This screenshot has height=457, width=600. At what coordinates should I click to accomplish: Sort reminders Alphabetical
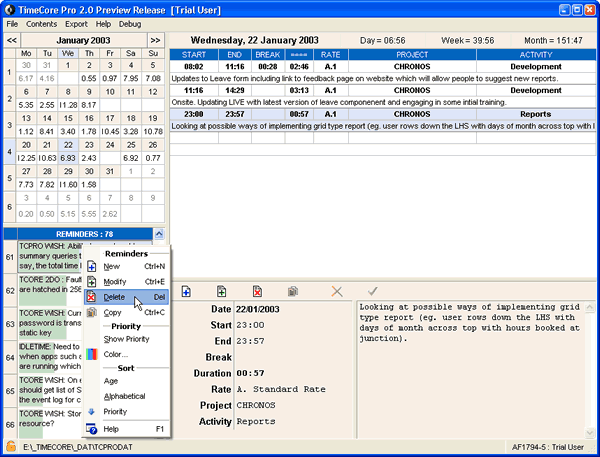pos(126,397)
